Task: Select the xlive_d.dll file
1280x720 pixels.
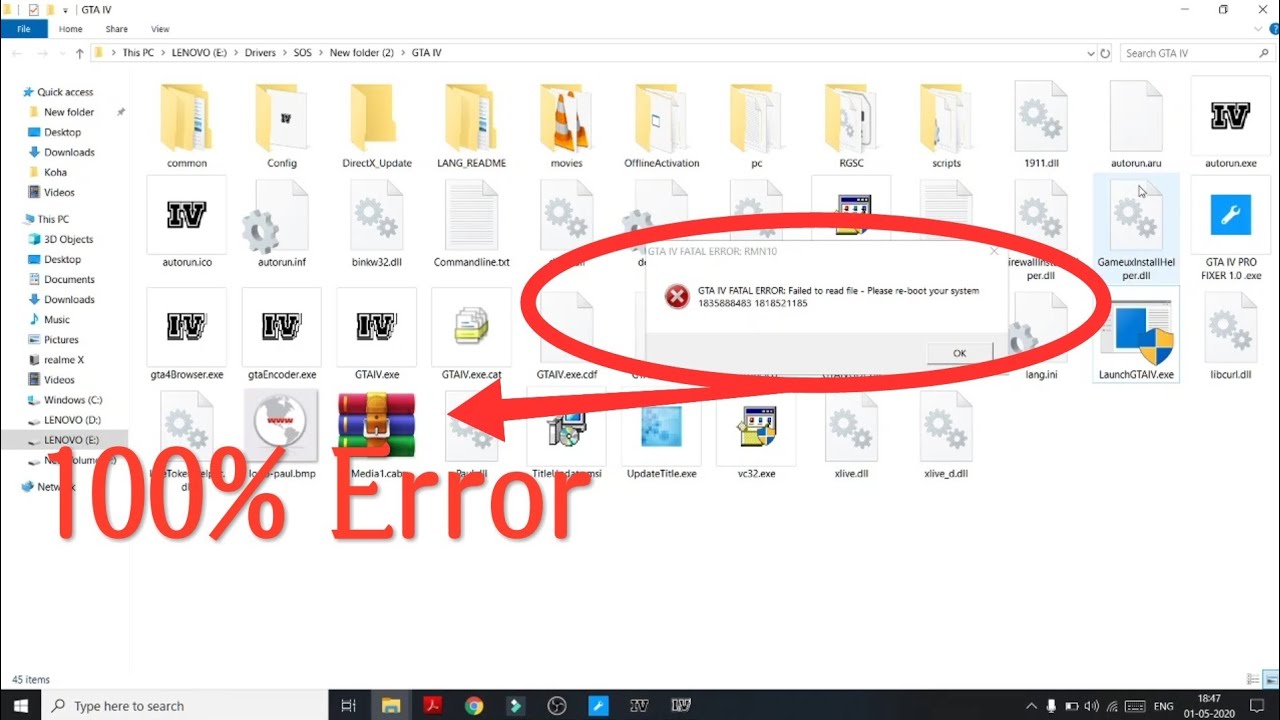Action: [946, 434]
